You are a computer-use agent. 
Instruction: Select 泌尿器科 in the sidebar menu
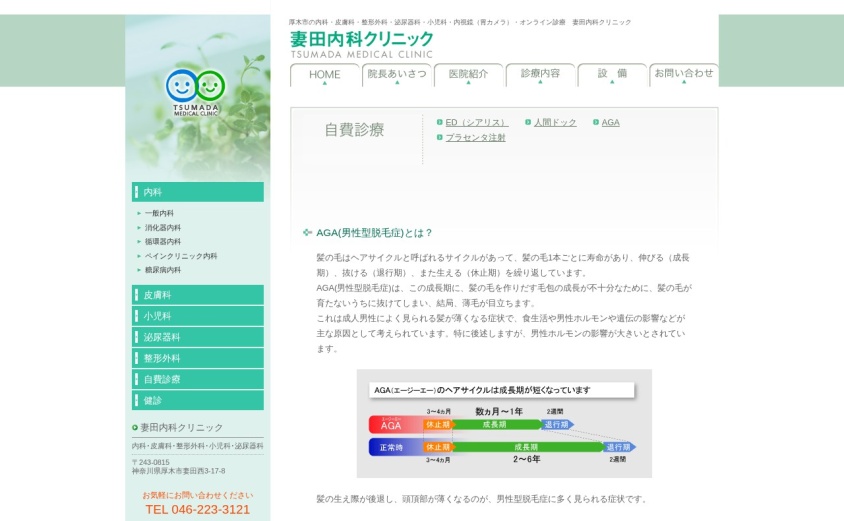click(x=198, y=337)
